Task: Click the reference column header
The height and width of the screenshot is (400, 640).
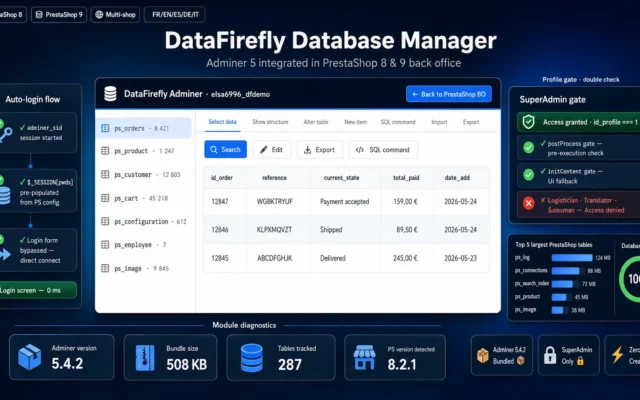Action: click(274, 178)
